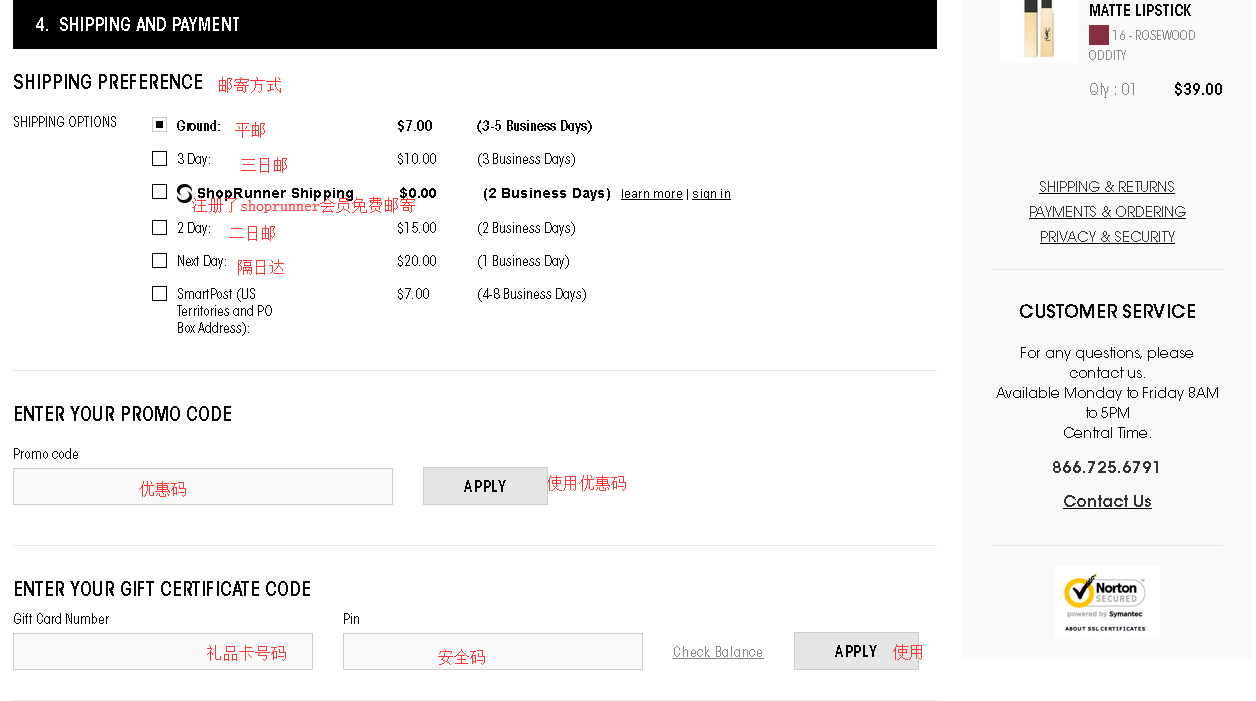Image resolution: width=1256 pixels, height=701 pixels.
Task: Click the Rosewood Oddity color swatch
Action: (x=1098, y=35)
